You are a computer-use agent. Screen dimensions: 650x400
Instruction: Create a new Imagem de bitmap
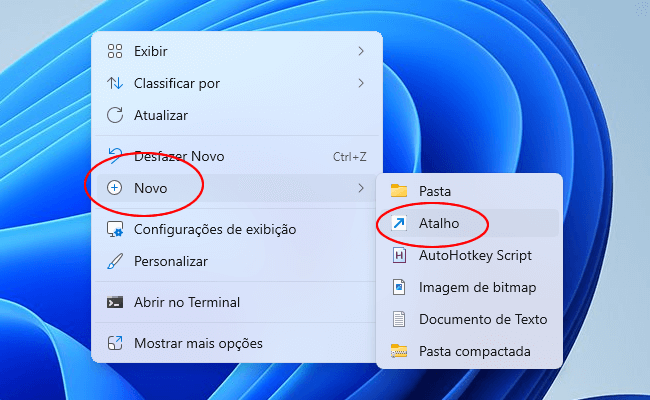click(469, 287)
